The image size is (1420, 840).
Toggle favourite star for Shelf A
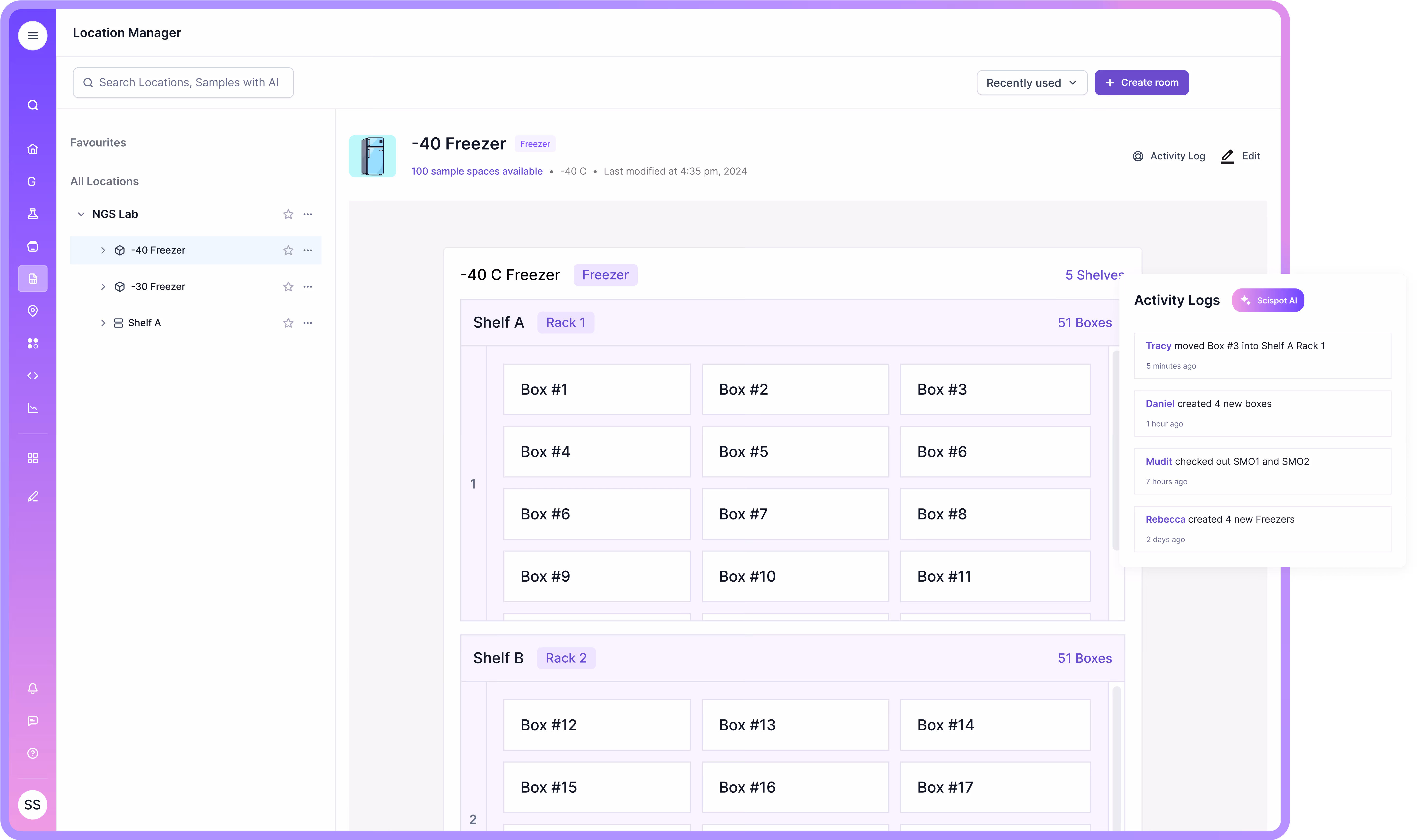288,323
